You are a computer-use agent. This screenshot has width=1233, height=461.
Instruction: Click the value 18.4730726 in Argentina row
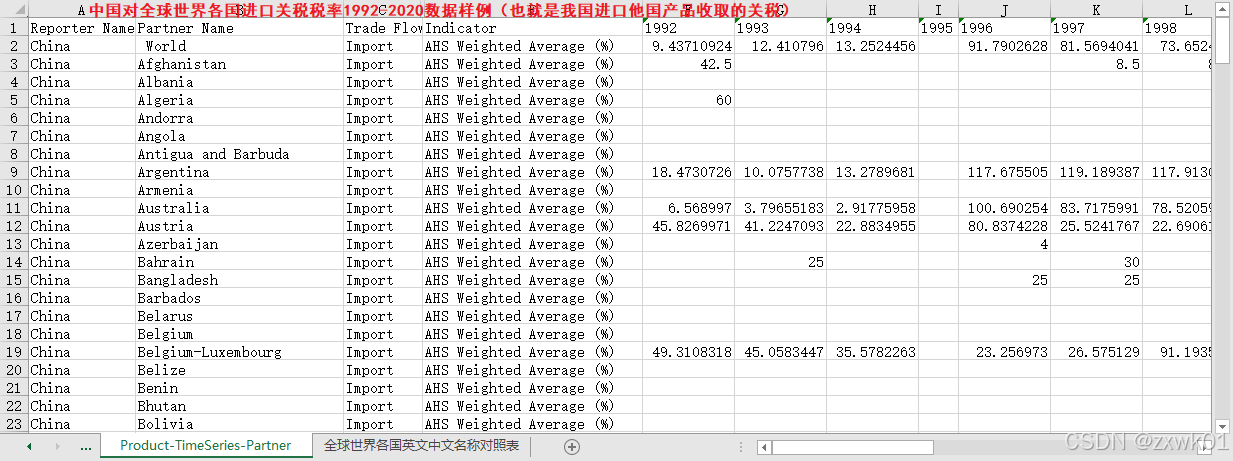point(689,172)
